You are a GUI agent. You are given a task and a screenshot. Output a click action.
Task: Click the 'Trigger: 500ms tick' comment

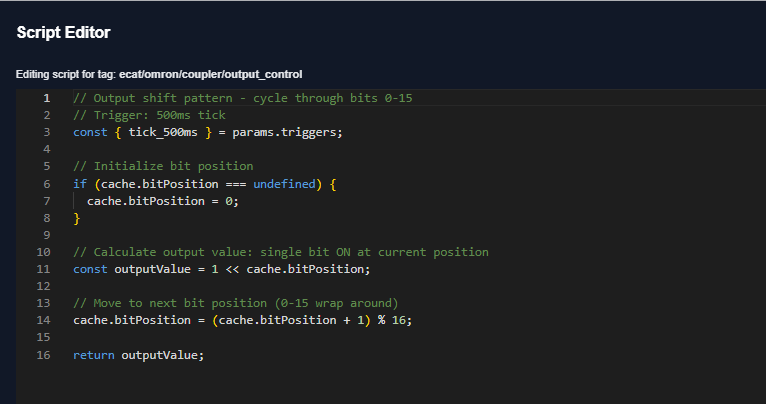pos(159,115)
